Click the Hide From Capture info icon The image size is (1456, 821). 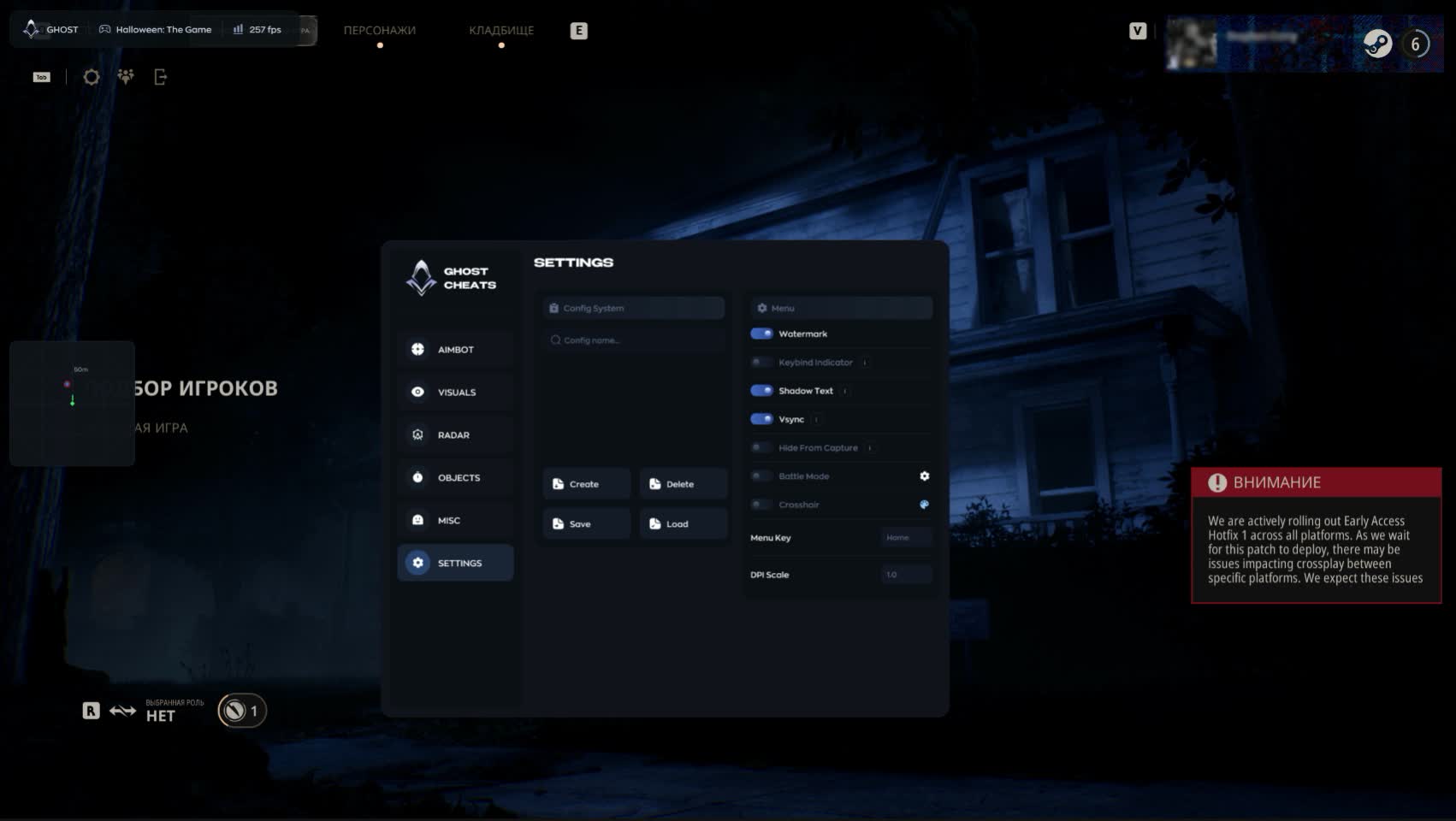tap(870, 448)
